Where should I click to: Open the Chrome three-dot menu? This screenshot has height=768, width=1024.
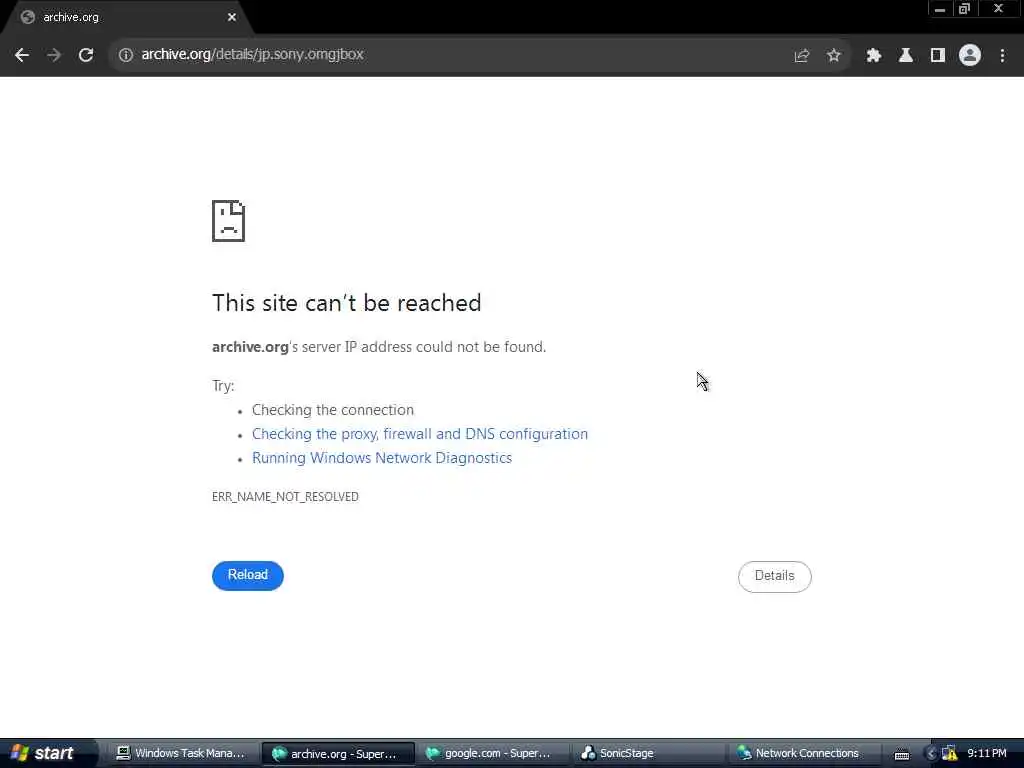coord(1002,56)
